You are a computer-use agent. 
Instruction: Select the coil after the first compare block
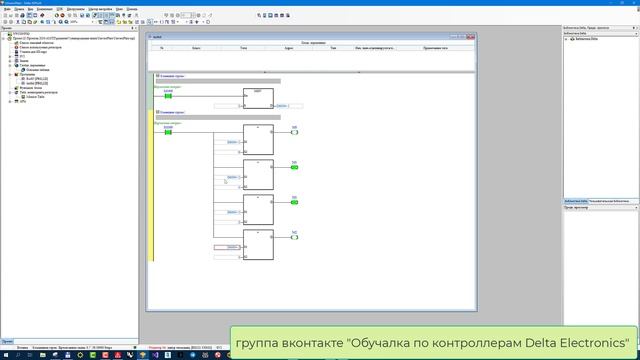coord(294,132)
